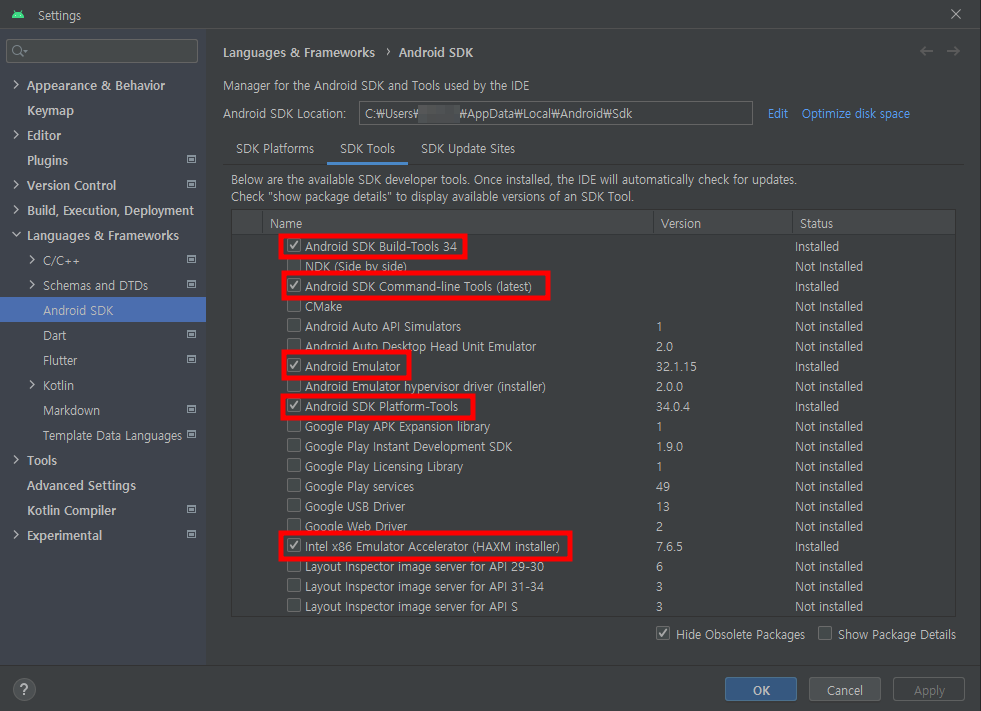981x711 pixels.
Task: Focus the settings search field
Action: click(x=102, y=51)
